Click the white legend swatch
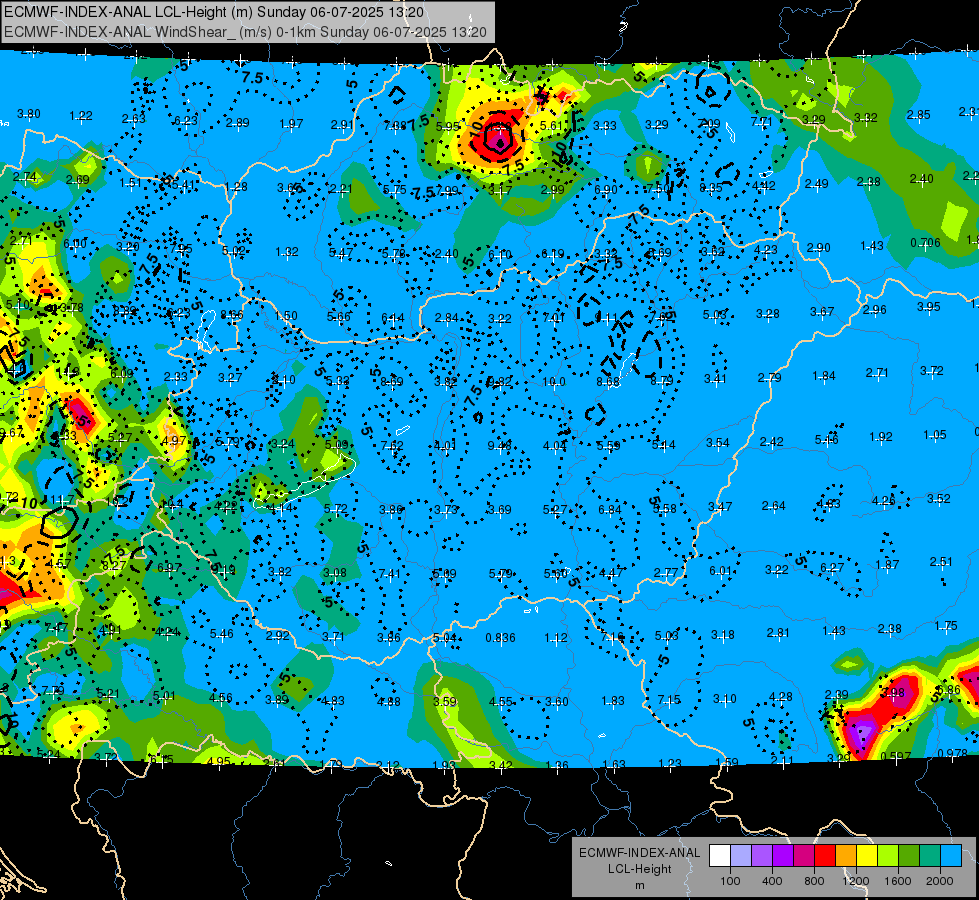The height and width of the screenshot is (900, 979). tap(720, 856)
